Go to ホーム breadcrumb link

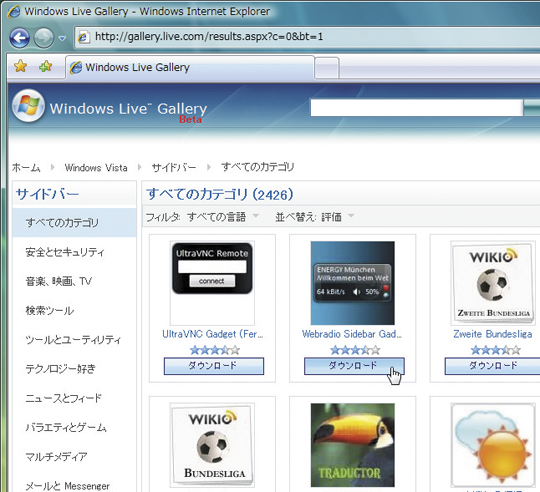tap(26, 167)
